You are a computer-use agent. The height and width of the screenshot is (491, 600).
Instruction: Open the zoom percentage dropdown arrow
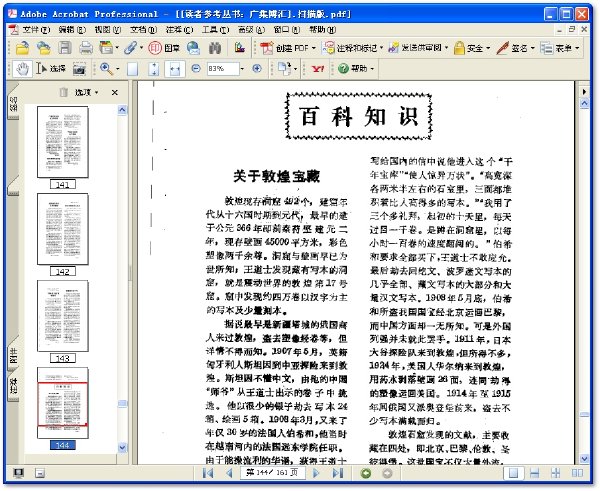coord(242,69)
